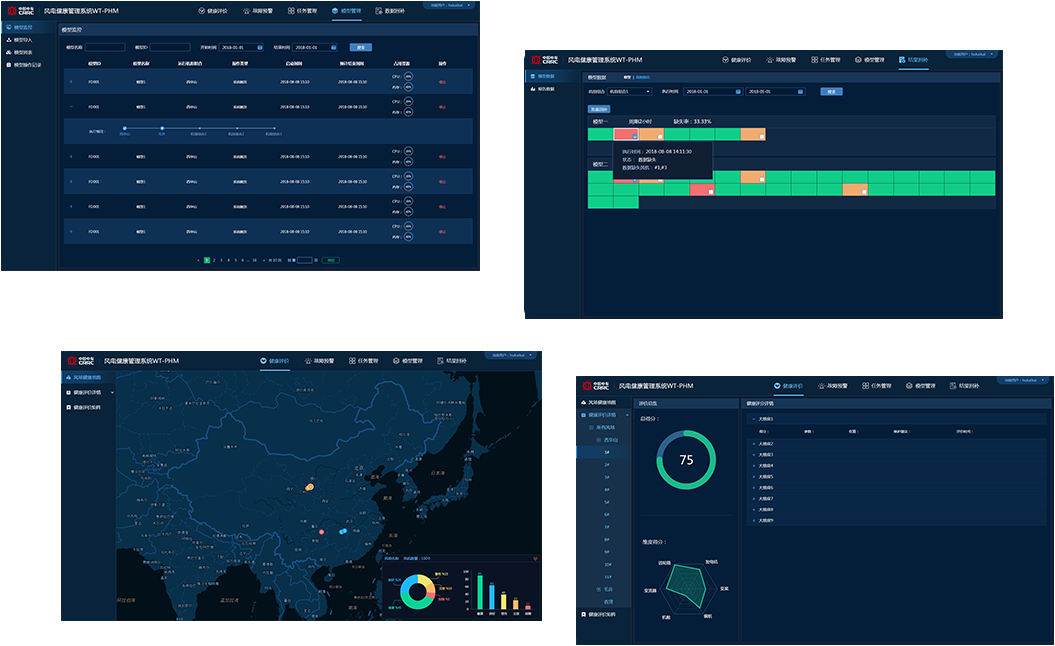
Task: Click the 健康评价档案 icon in the score window sidebar
Action: pos(583,614)
